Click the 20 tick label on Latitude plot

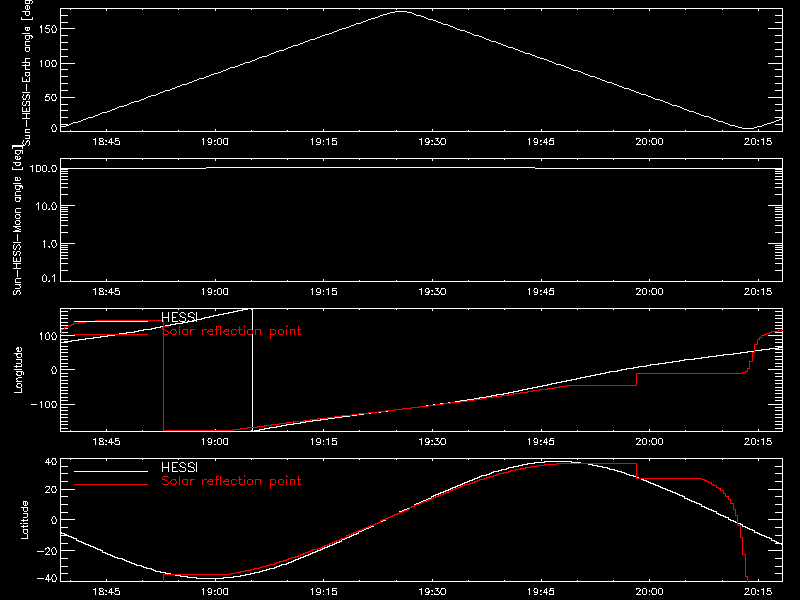pos(51,490)
